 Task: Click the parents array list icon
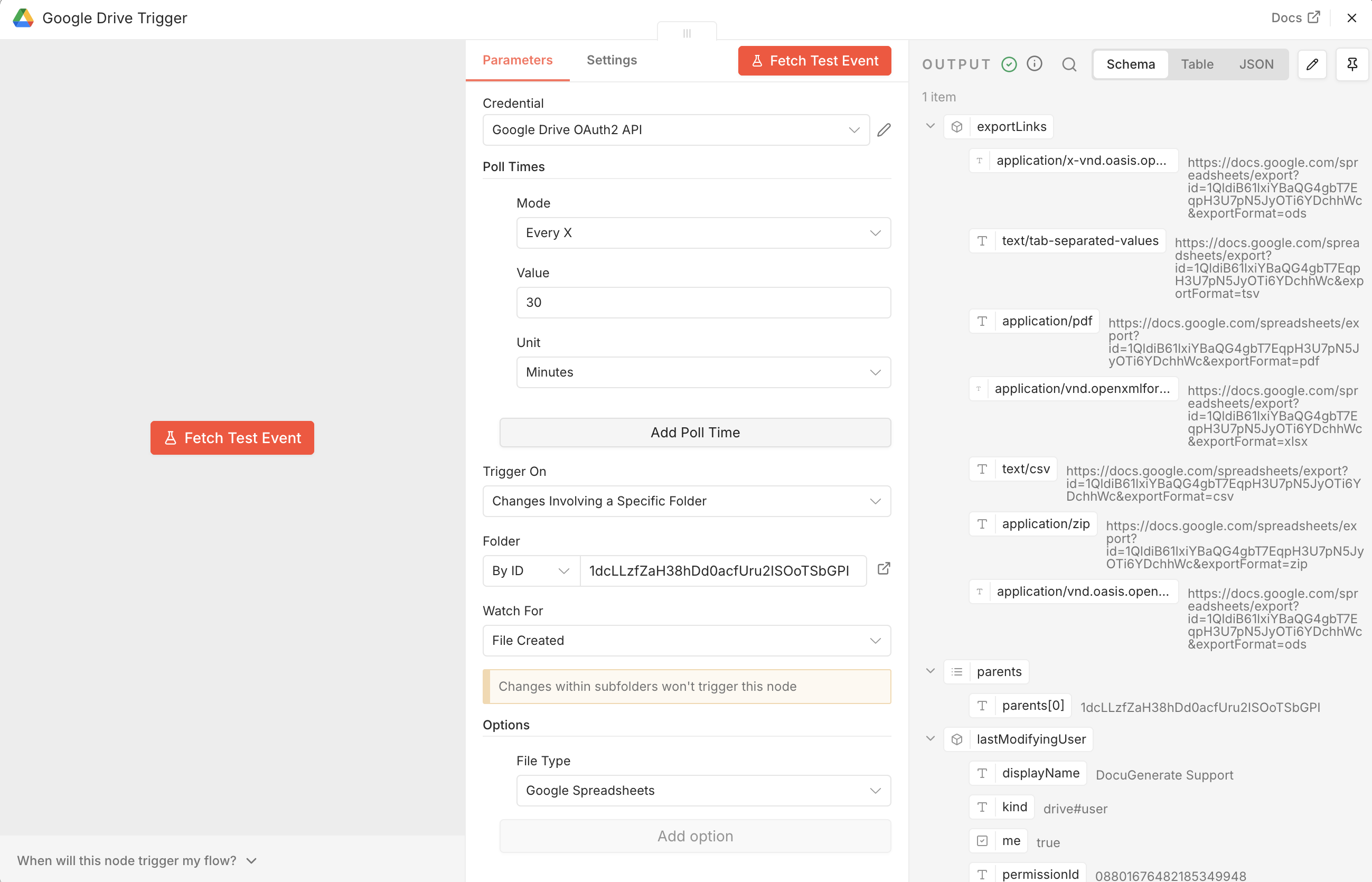pos(957,672)
